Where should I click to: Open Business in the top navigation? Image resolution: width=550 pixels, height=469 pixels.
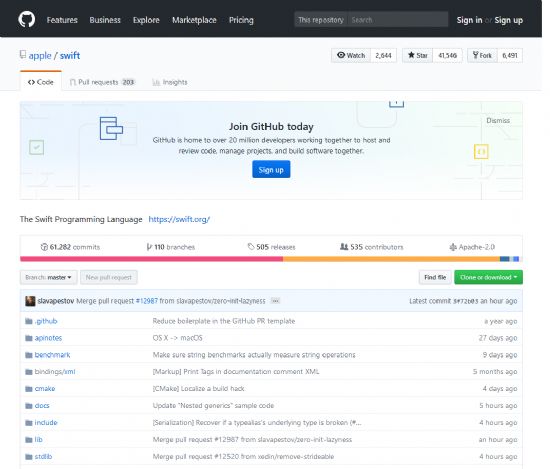click(105, 20)
